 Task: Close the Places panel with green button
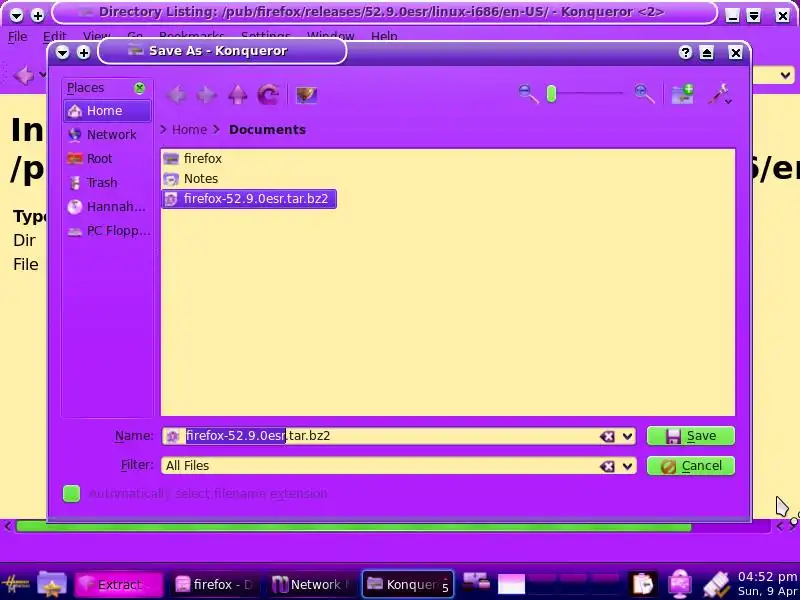[x=139, y=88]
